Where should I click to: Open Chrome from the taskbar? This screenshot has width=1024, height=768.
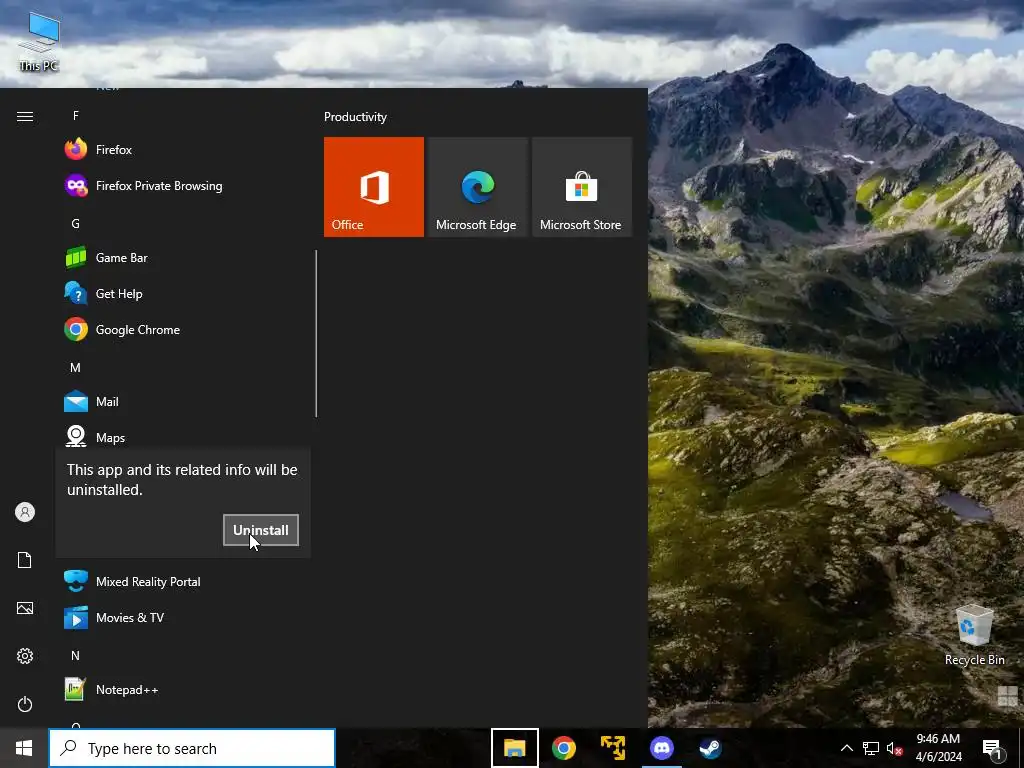click(564, 748)
